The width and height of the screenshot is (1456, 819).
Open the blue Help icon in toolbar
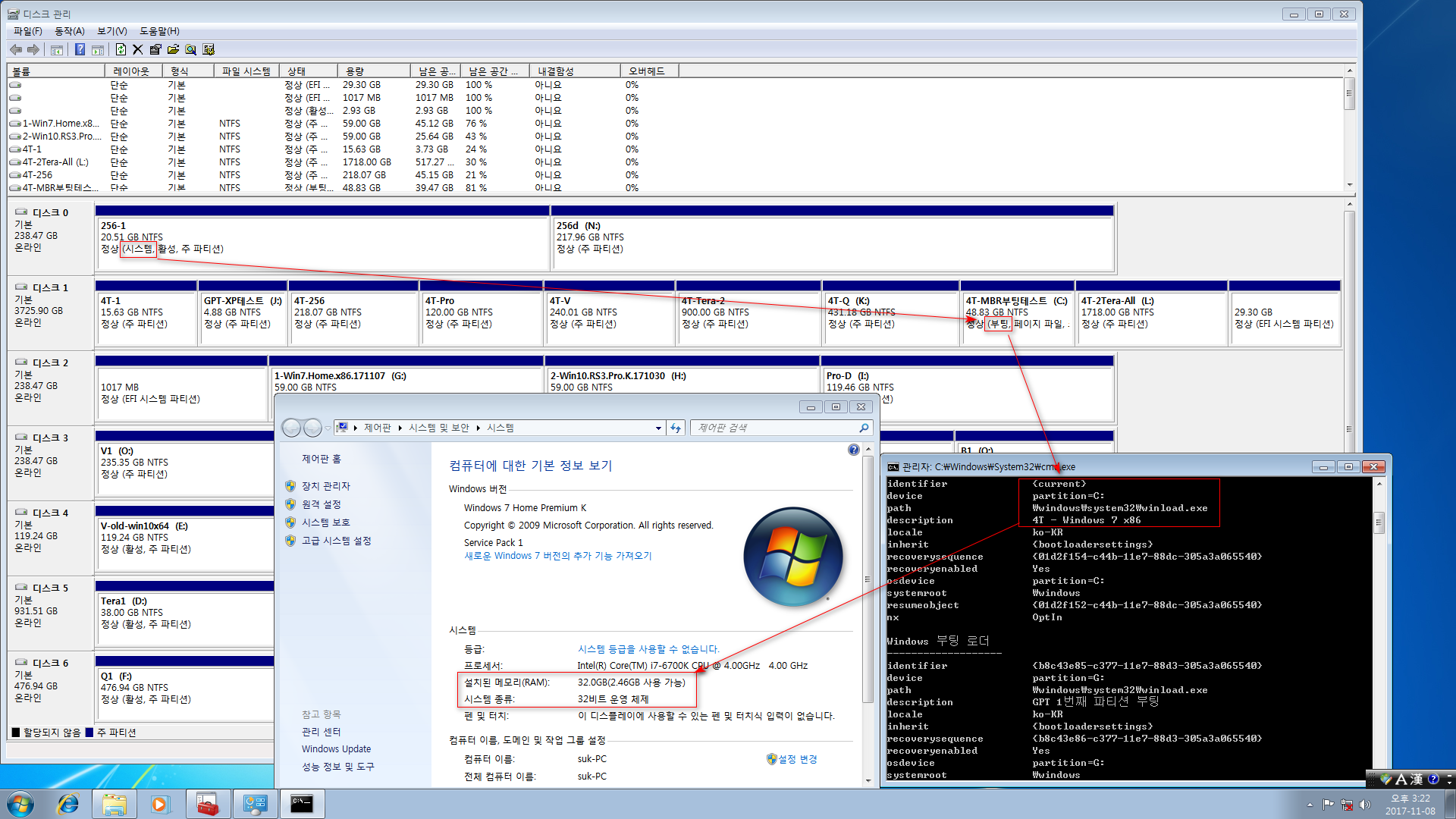pyautogui.click(x=80, y=49)
